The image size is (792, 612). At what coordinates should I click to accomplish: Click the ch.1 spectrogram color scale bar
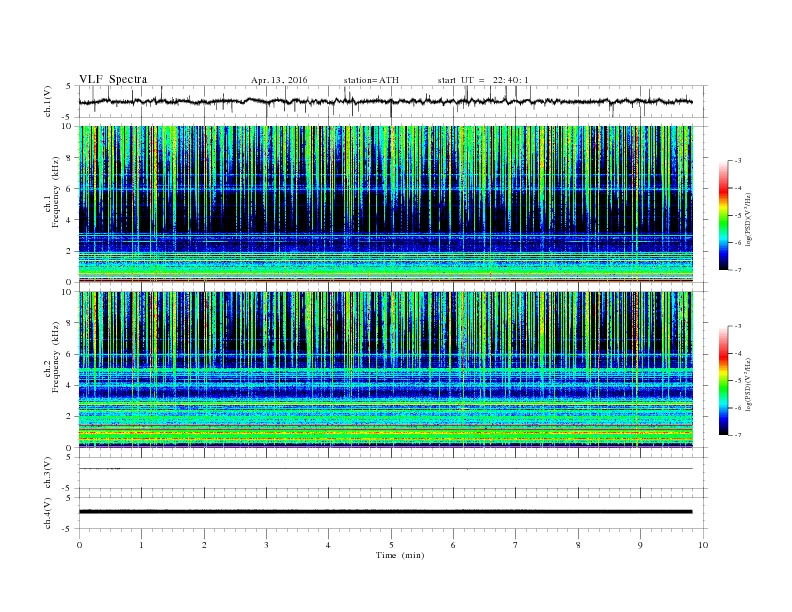click(x=723, y=216)
